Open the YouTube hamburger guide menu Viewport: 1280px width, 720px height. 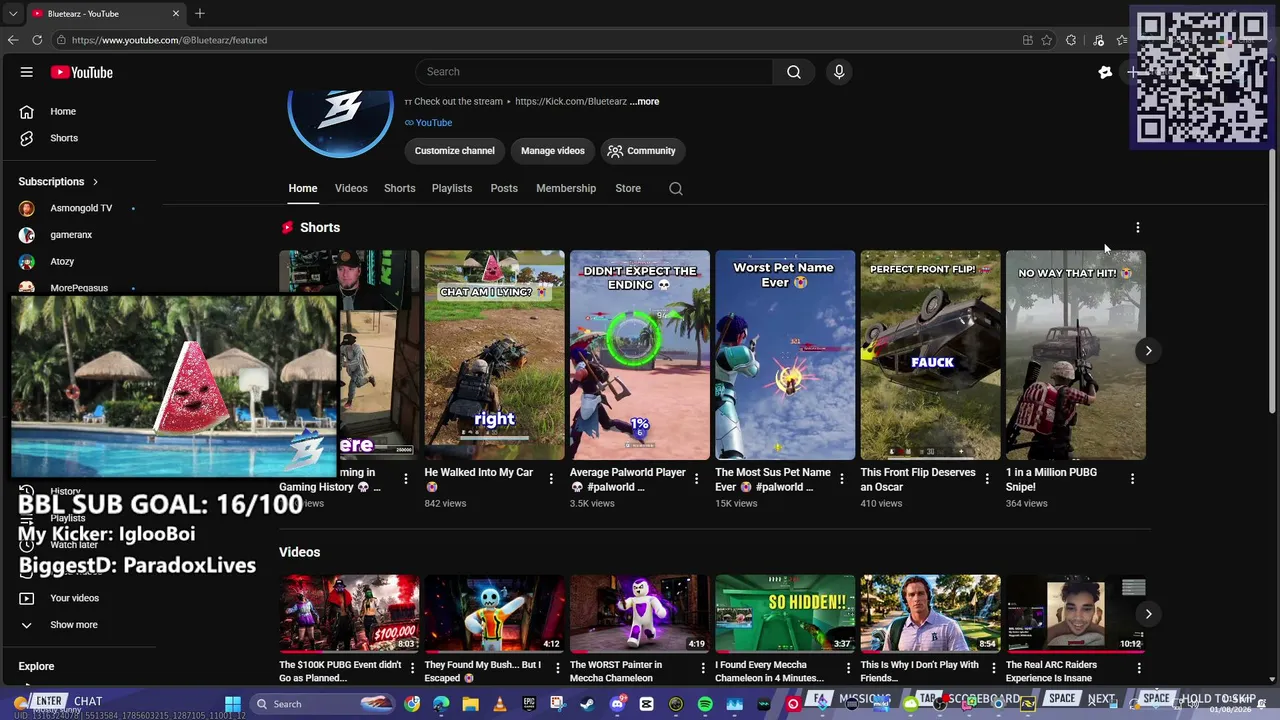[27, 72]
